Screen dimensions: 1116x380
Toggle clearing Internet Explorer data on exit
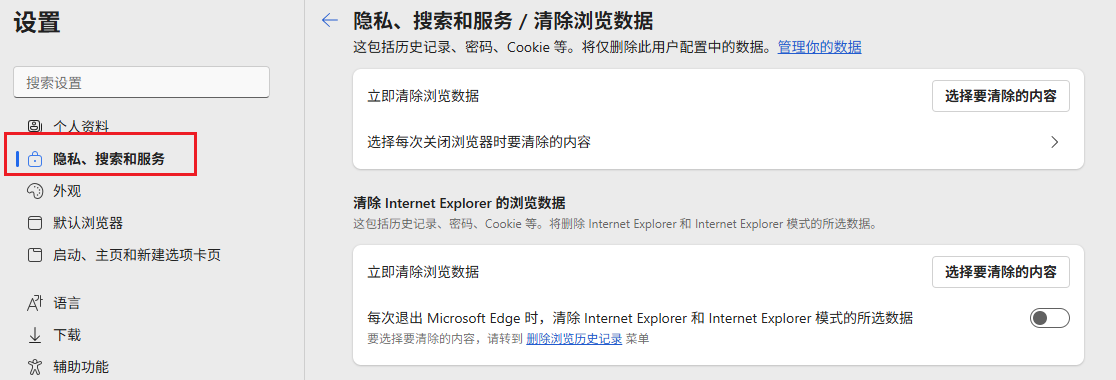click(x=1050, y=318)
